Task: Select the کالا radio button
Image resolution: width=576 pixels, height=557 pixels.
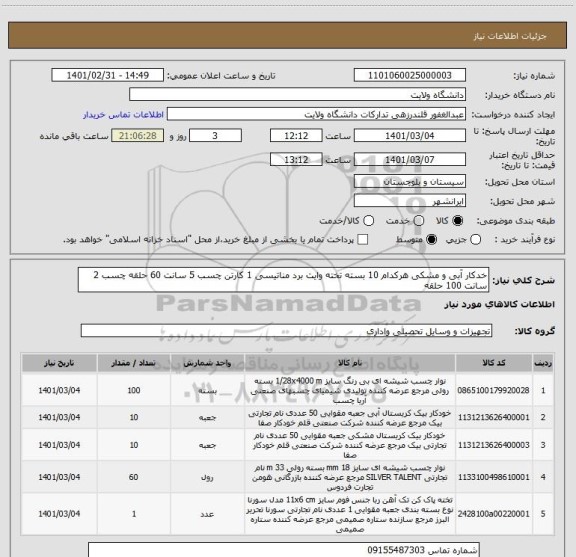Action: coord(458,221)
